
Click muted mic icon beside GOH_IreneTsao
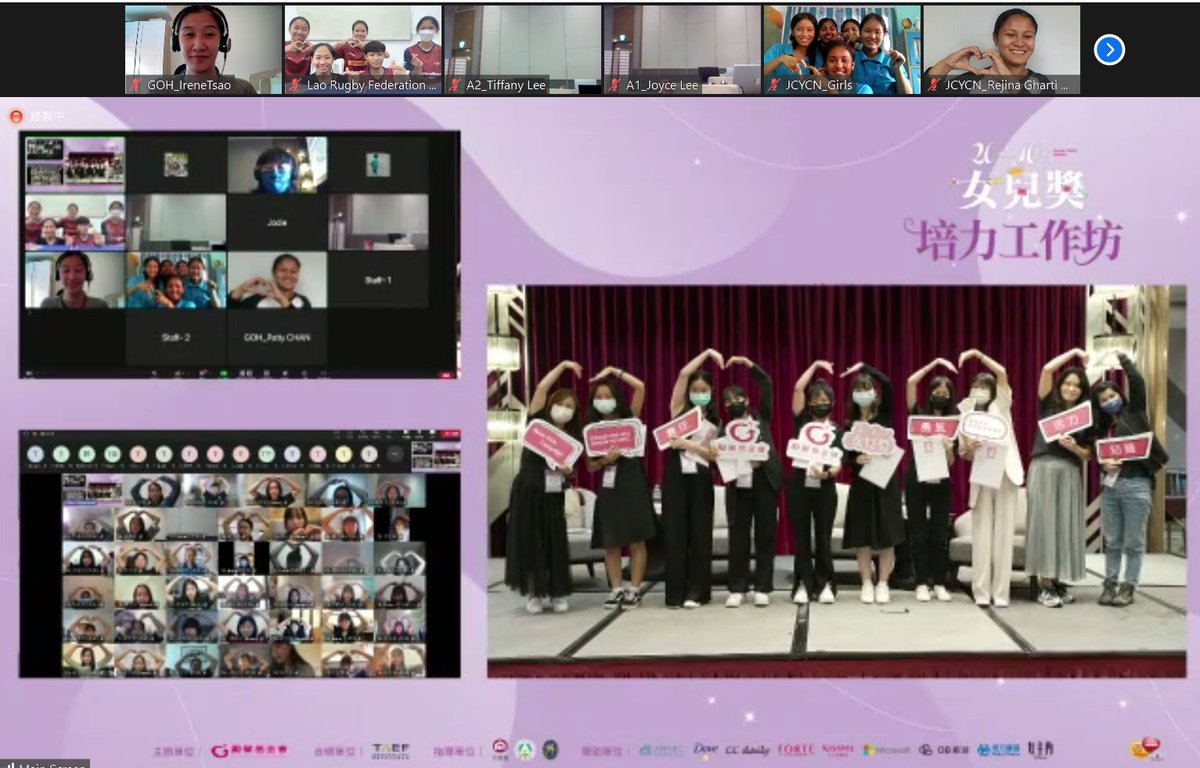pos(135,85)
